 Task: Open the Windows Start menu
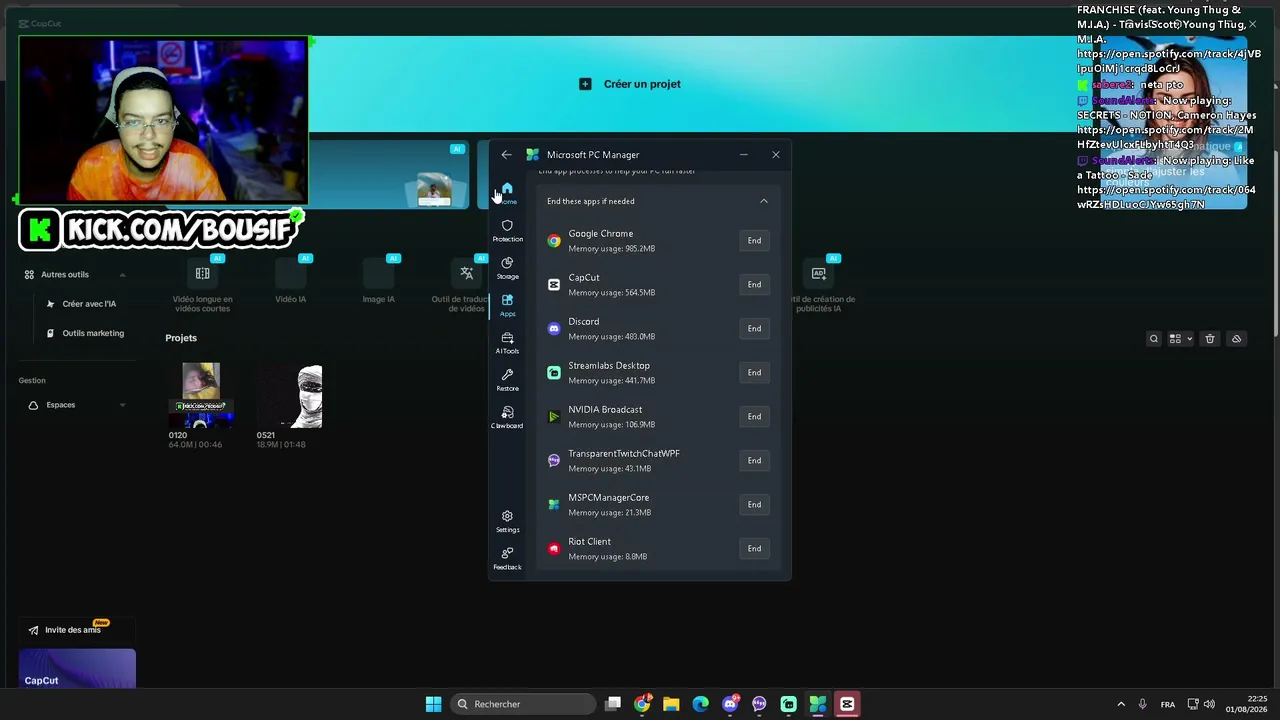coord(433,704)
